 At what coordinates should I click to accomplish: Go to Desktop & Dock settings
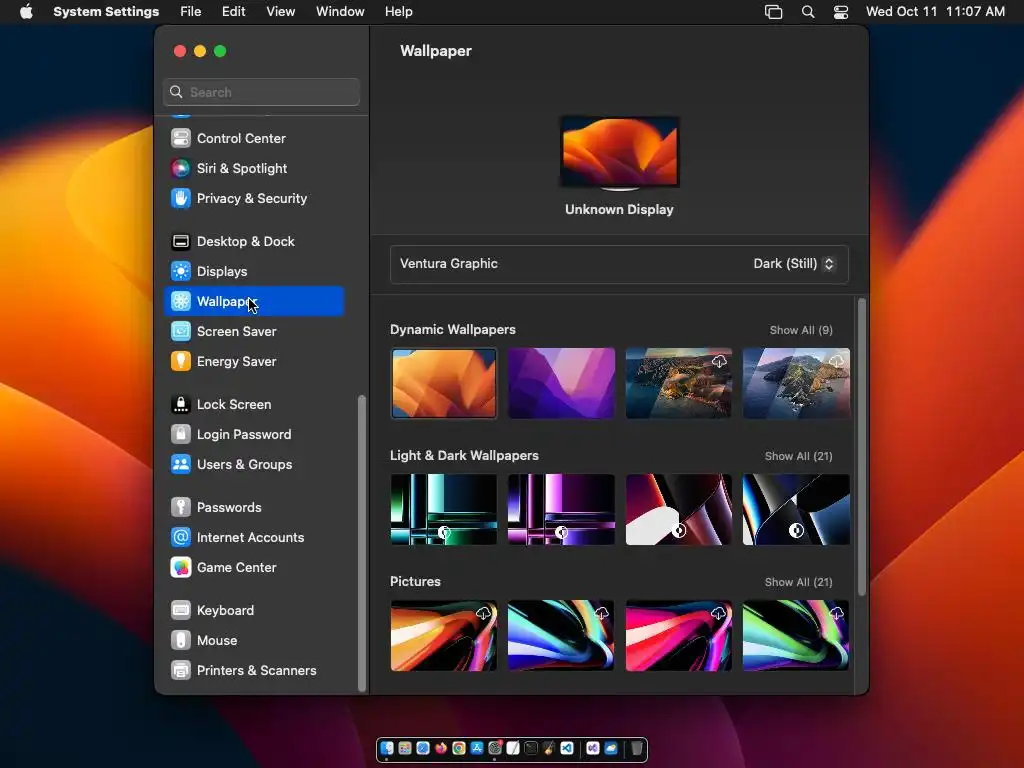pyautogui.click(x=254, y=242)
